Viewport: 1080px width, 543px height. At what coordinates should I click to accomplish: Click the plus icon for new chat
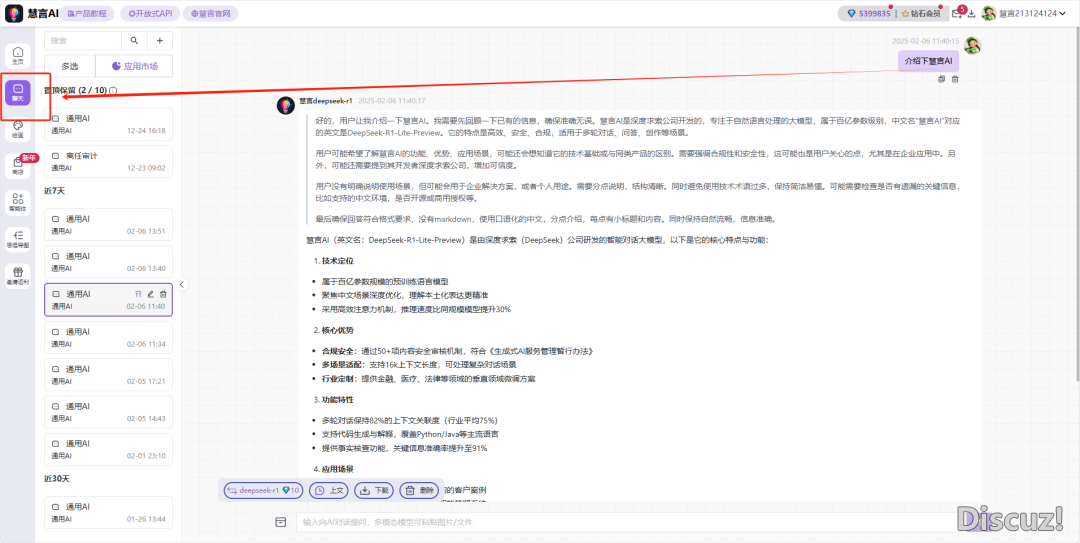point(160,41)
